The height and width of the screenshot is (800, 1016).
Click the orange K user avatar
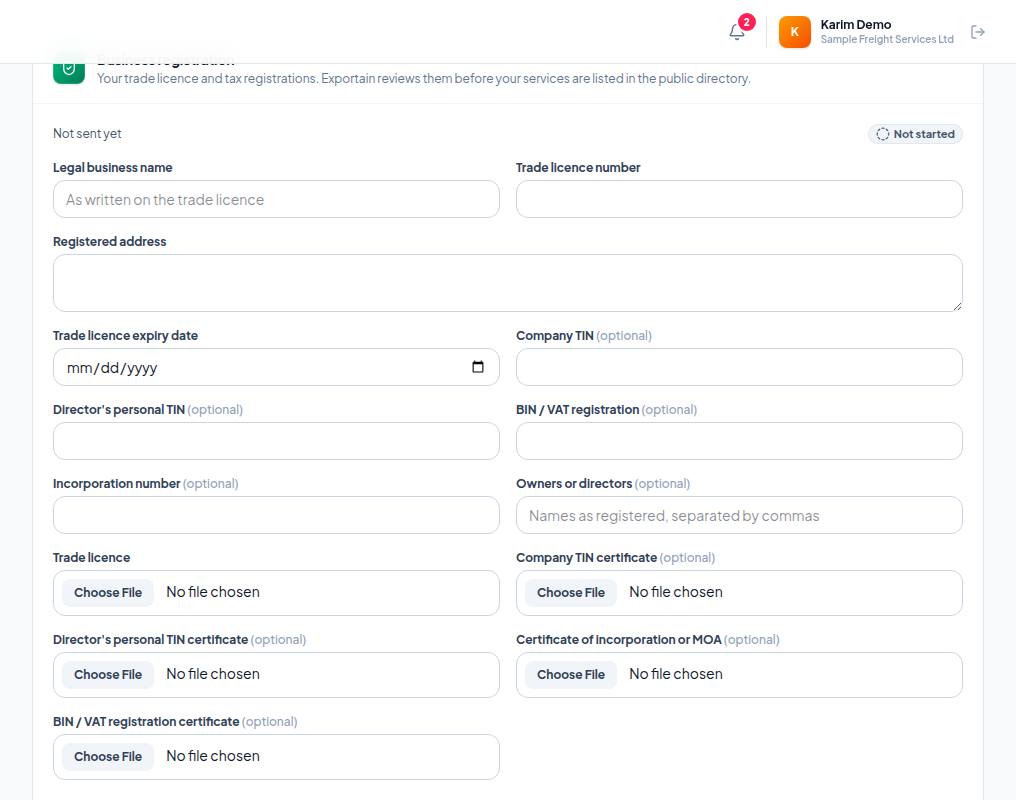click(794, 32)
